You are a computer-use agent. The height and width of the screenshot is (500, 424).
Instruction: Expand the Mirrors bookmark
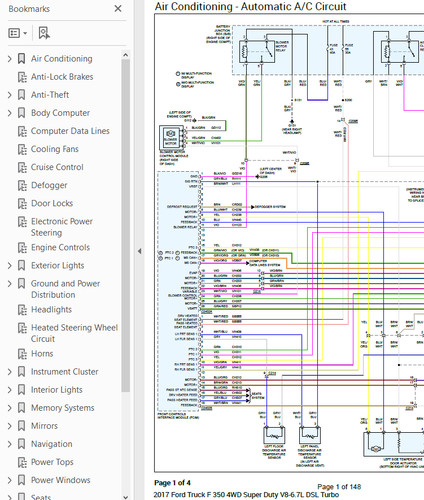[x=10, y=426]
